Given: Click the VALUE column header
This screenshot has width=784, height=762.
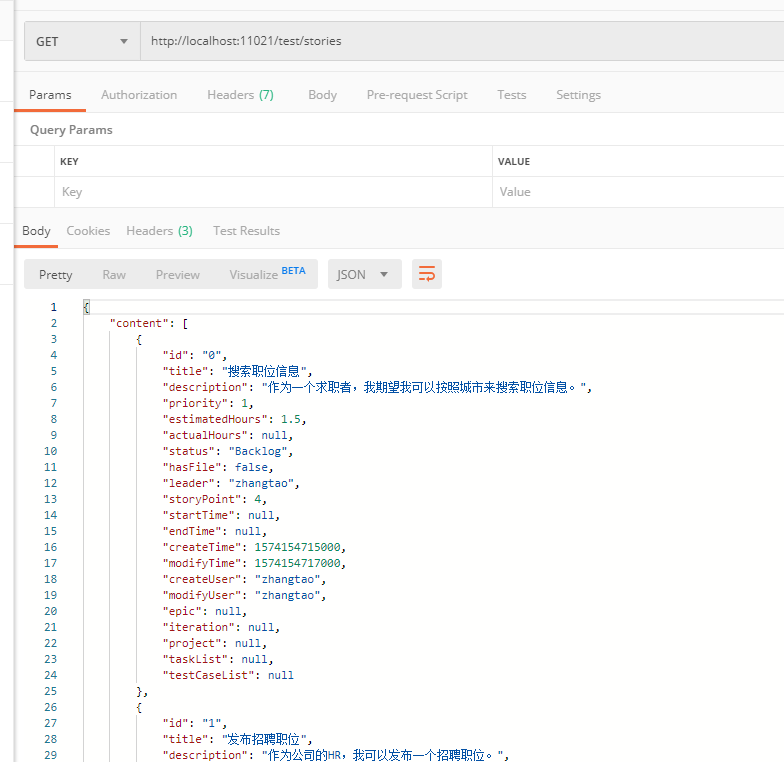Looking at the screenshot, I should click(514, 162).
